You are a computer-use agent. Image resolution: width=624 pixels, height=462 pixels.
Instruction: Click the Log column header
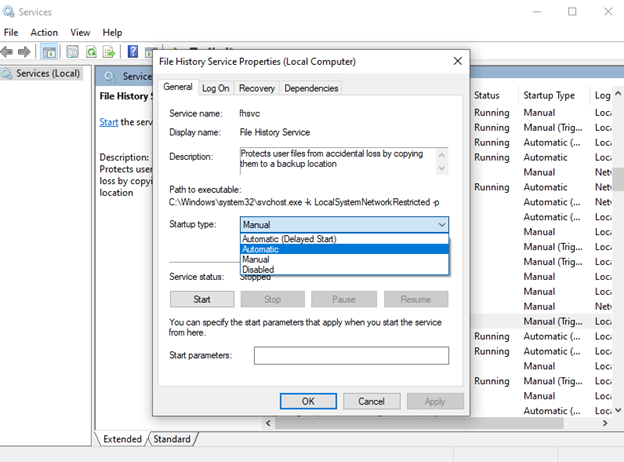602,96
